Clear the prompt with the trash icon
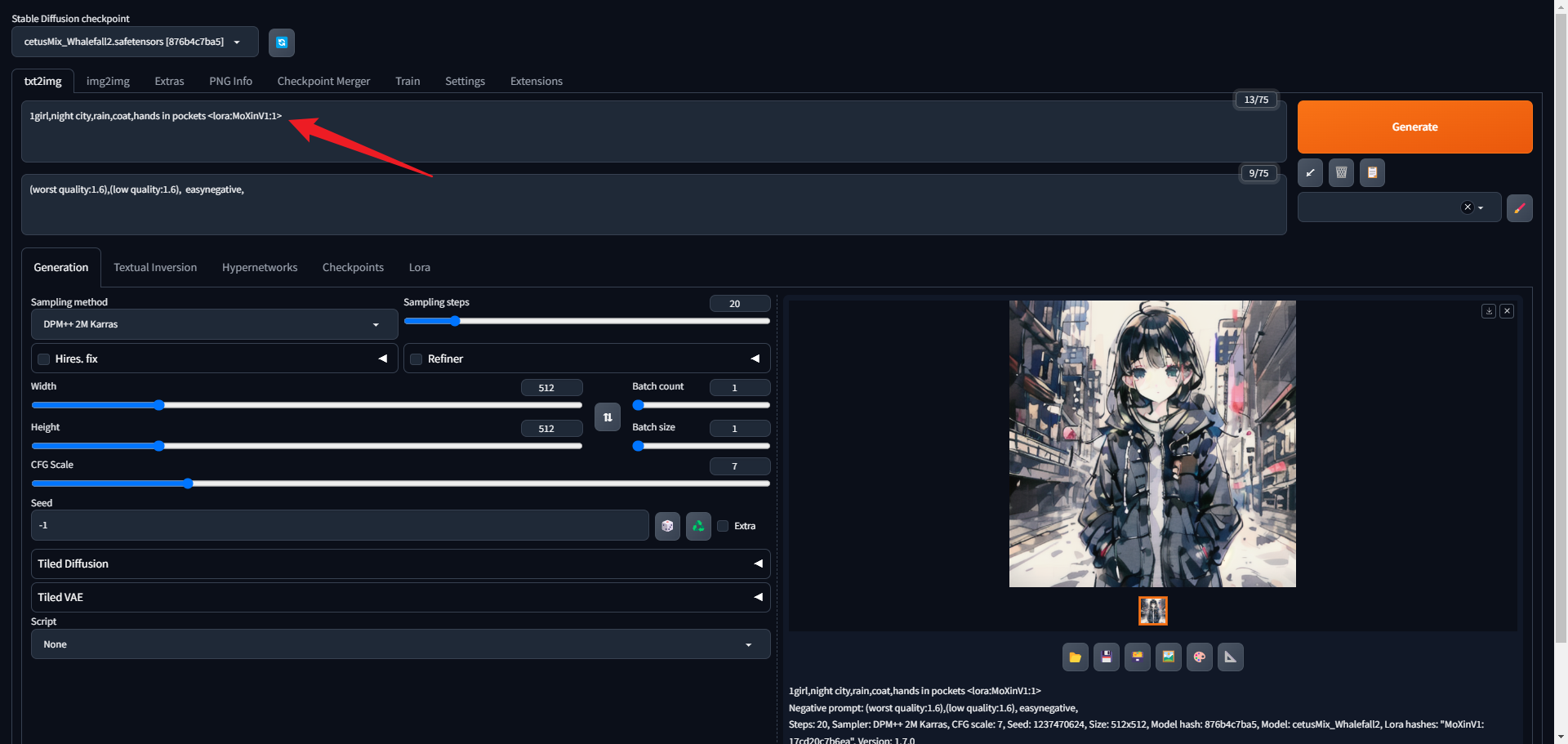Screen dimensions: 1568x744 pyautogui.click(x=1341, y=173)
